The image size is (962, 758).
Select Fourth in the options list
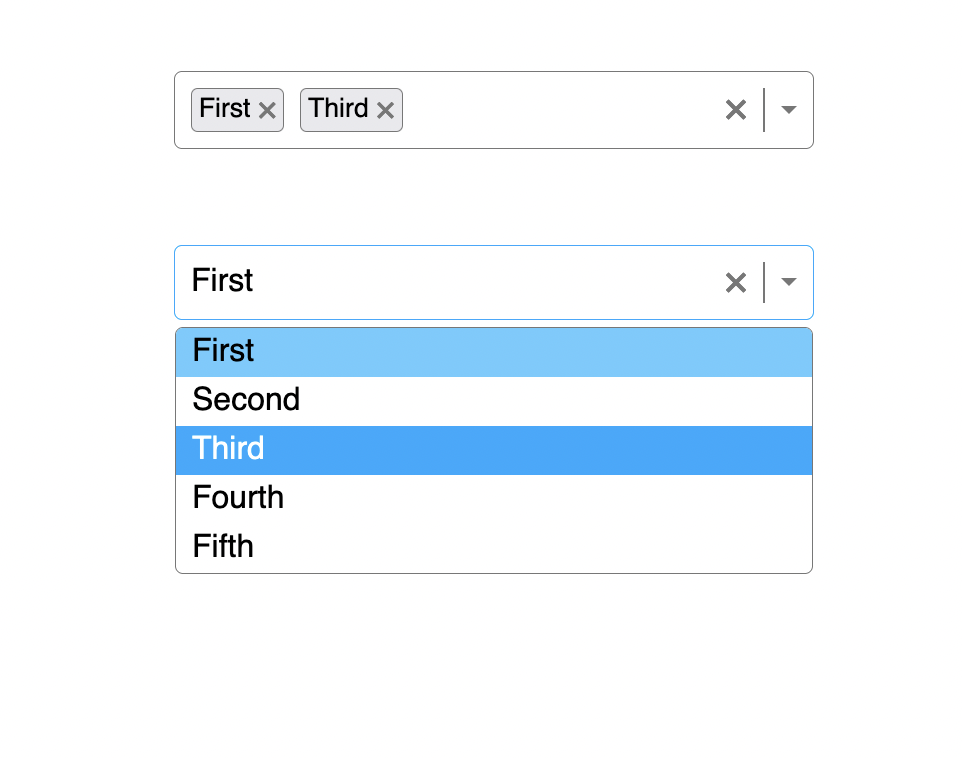tap(494, 499)
